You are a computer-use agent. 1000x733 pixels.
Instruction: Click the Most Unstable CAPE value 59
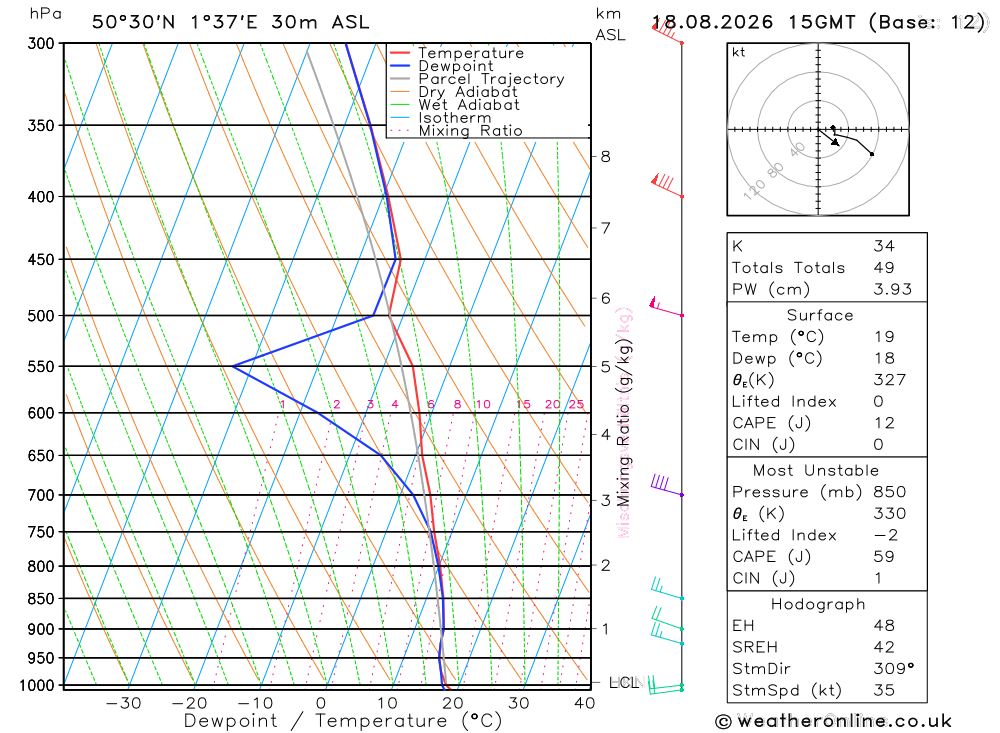884,556
